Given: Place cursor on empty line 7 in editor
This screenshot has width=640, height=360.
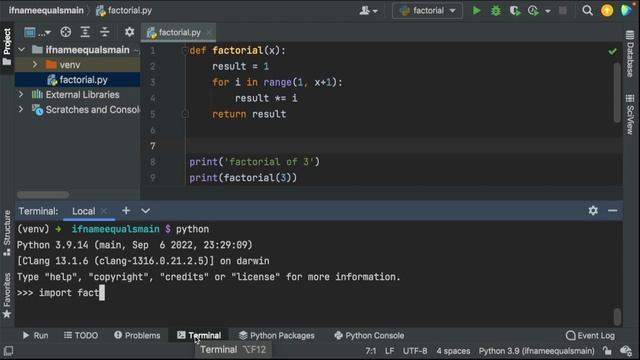Looking at the screenshot, I should 404,146.
